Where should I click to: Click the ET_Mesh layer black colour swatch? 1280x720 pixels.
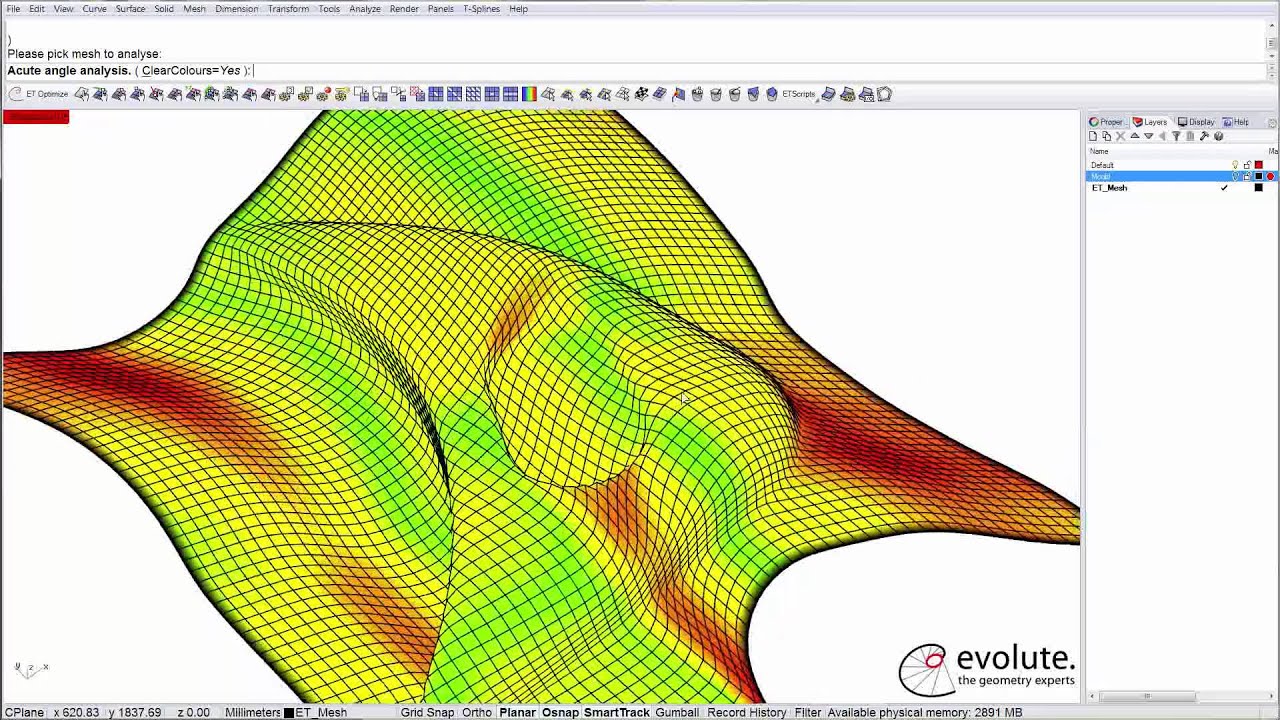coord(1259,188)
